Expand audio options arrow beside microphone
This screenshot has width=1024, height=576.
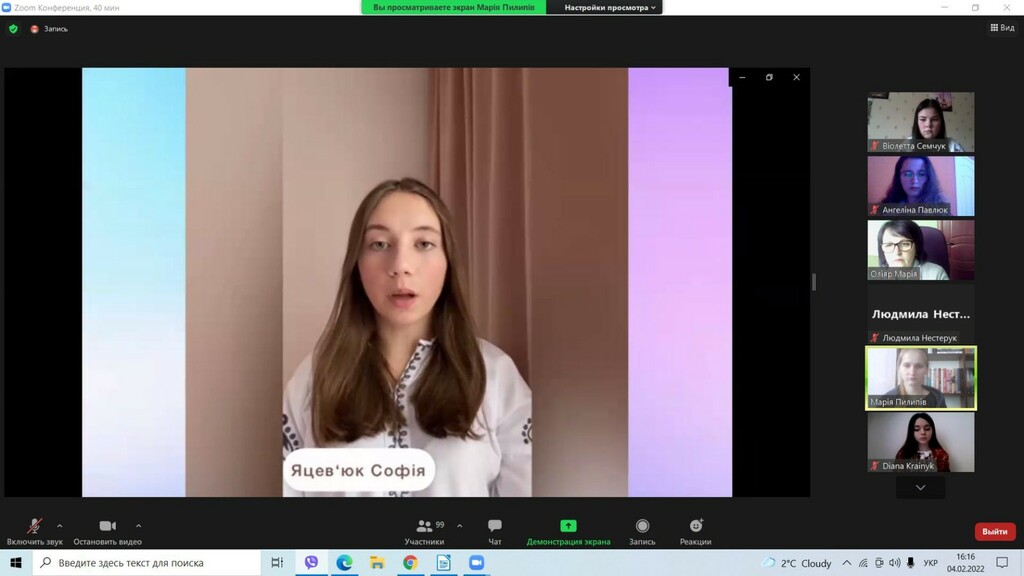[x=60, y=525]
